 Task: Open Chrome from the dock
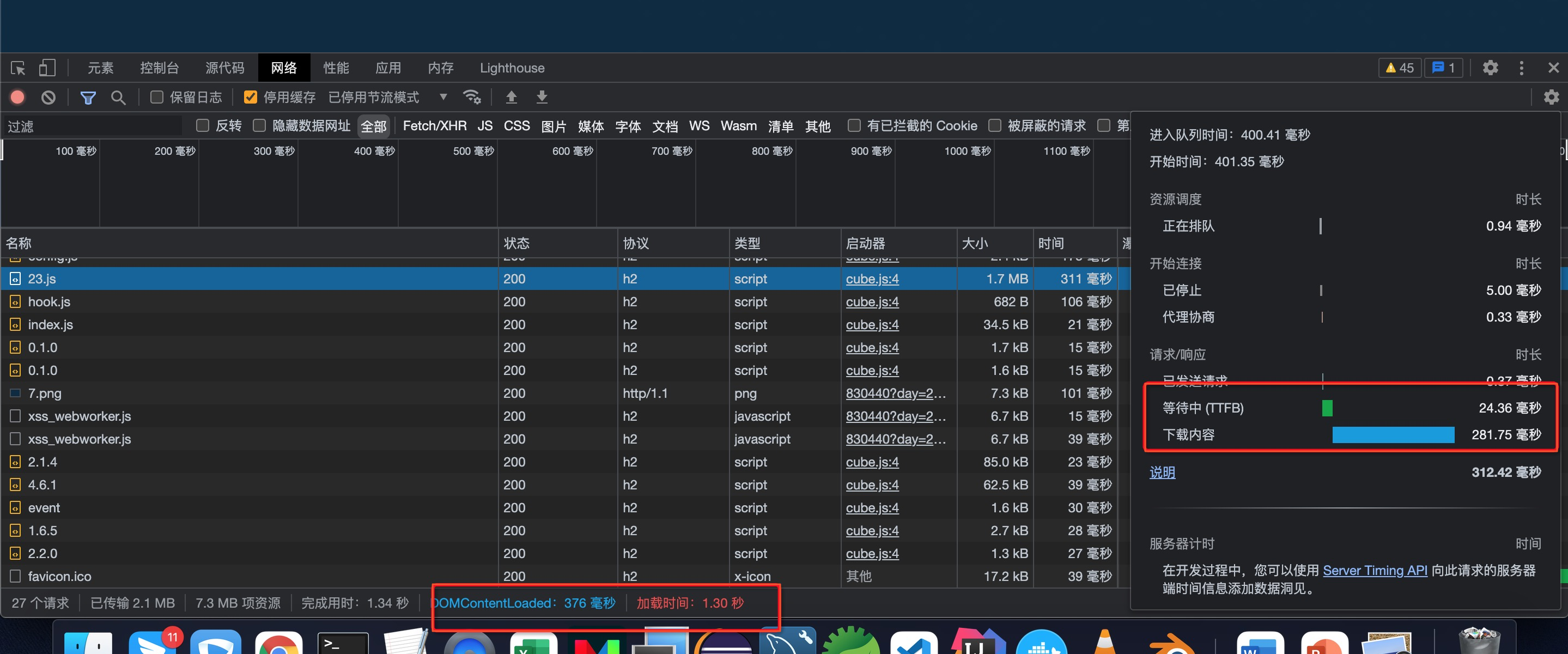[279, 643]
